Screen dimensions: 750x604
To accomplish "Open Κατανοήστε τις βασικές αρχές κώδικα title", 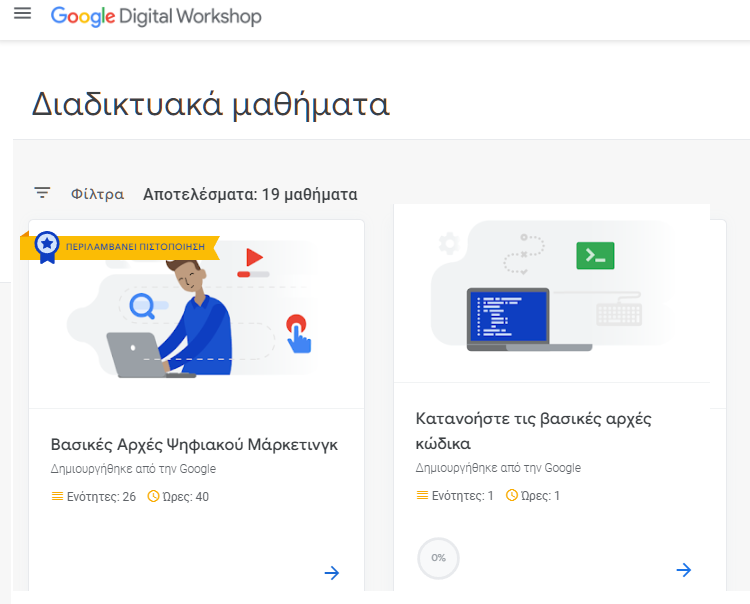I will 533,431.
